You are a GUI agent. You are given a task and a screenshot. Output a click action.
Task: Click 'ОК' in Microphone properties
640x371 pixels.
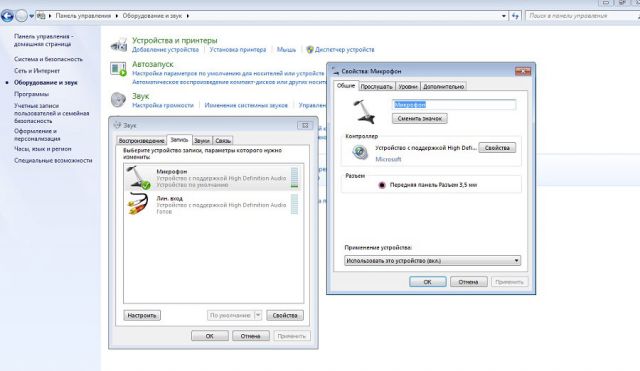click(427, 282)
